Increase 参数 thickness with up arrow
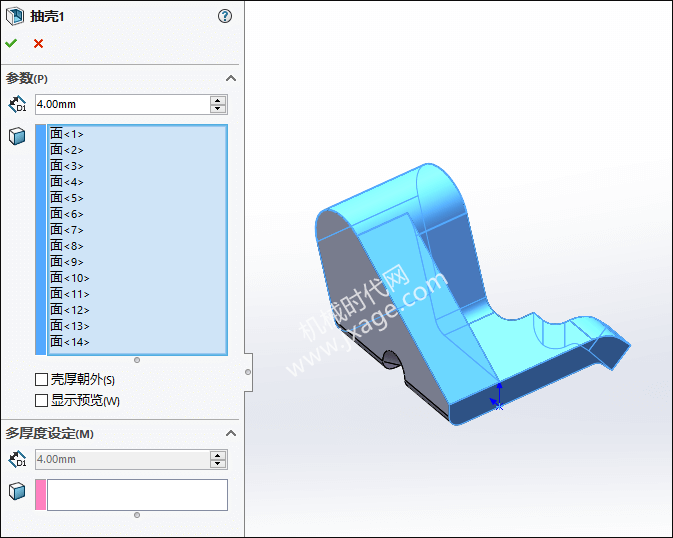This screenshot has width=673, height=538. tap(218, 100)
